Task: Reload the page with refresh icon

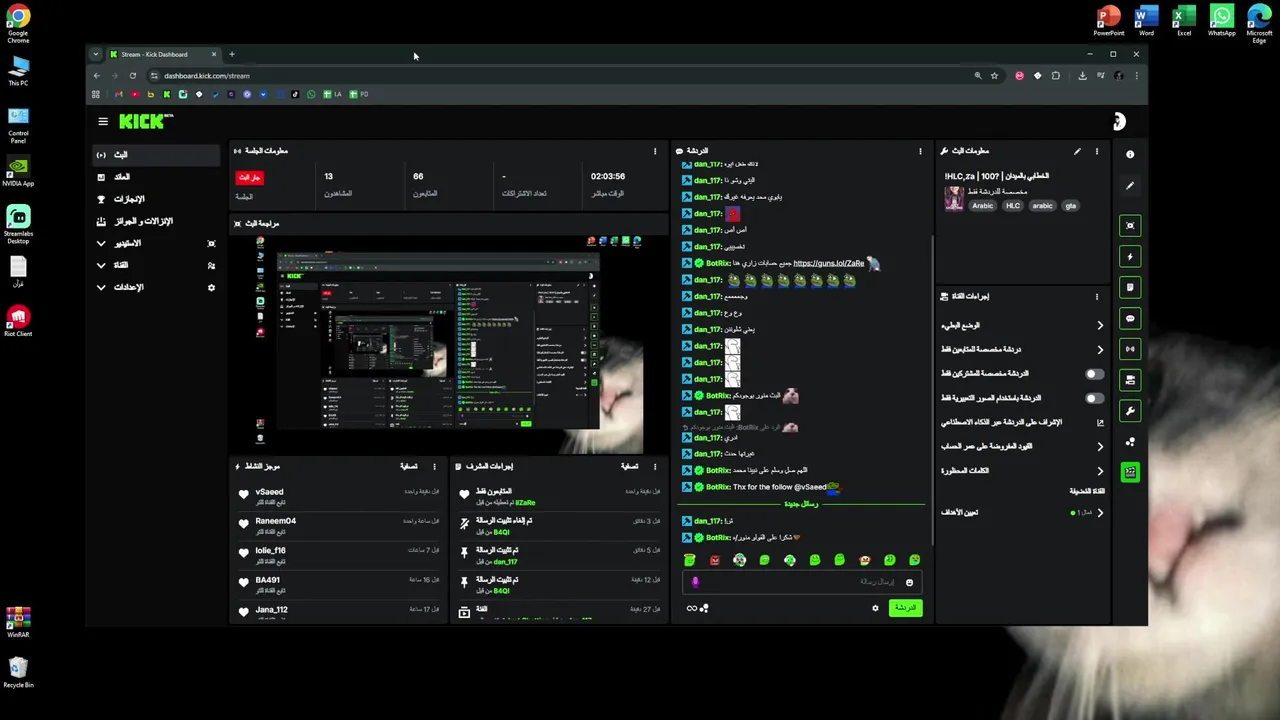Action: 132,75
